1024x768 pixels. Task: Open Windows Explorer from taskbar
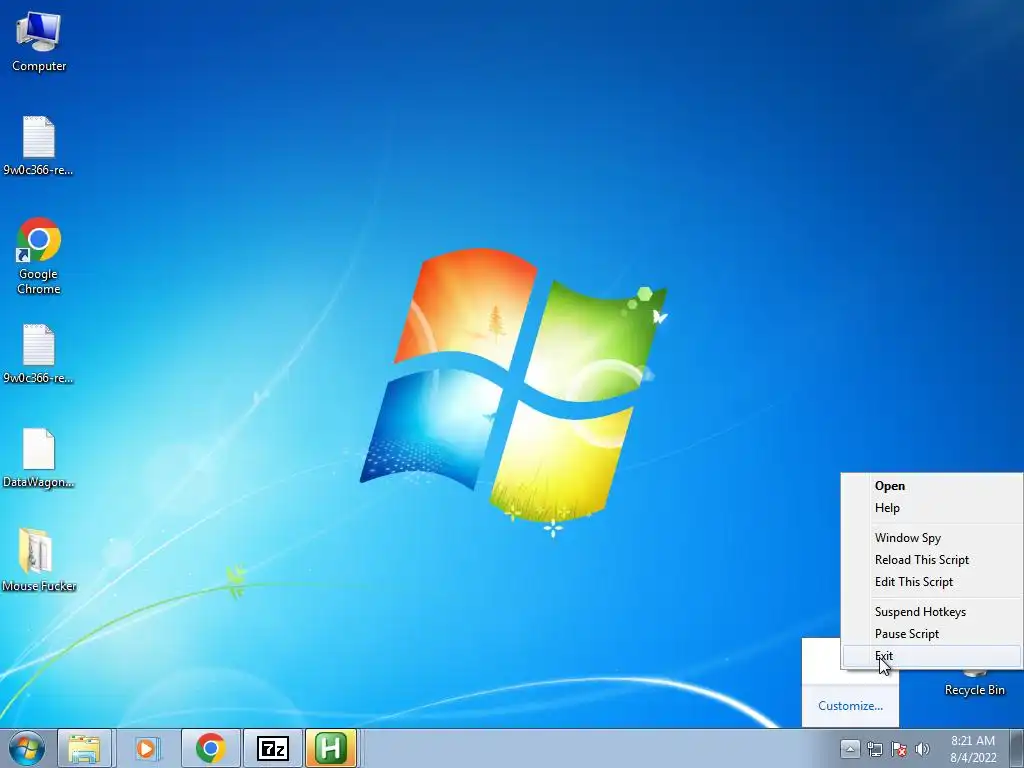point(85,748)
